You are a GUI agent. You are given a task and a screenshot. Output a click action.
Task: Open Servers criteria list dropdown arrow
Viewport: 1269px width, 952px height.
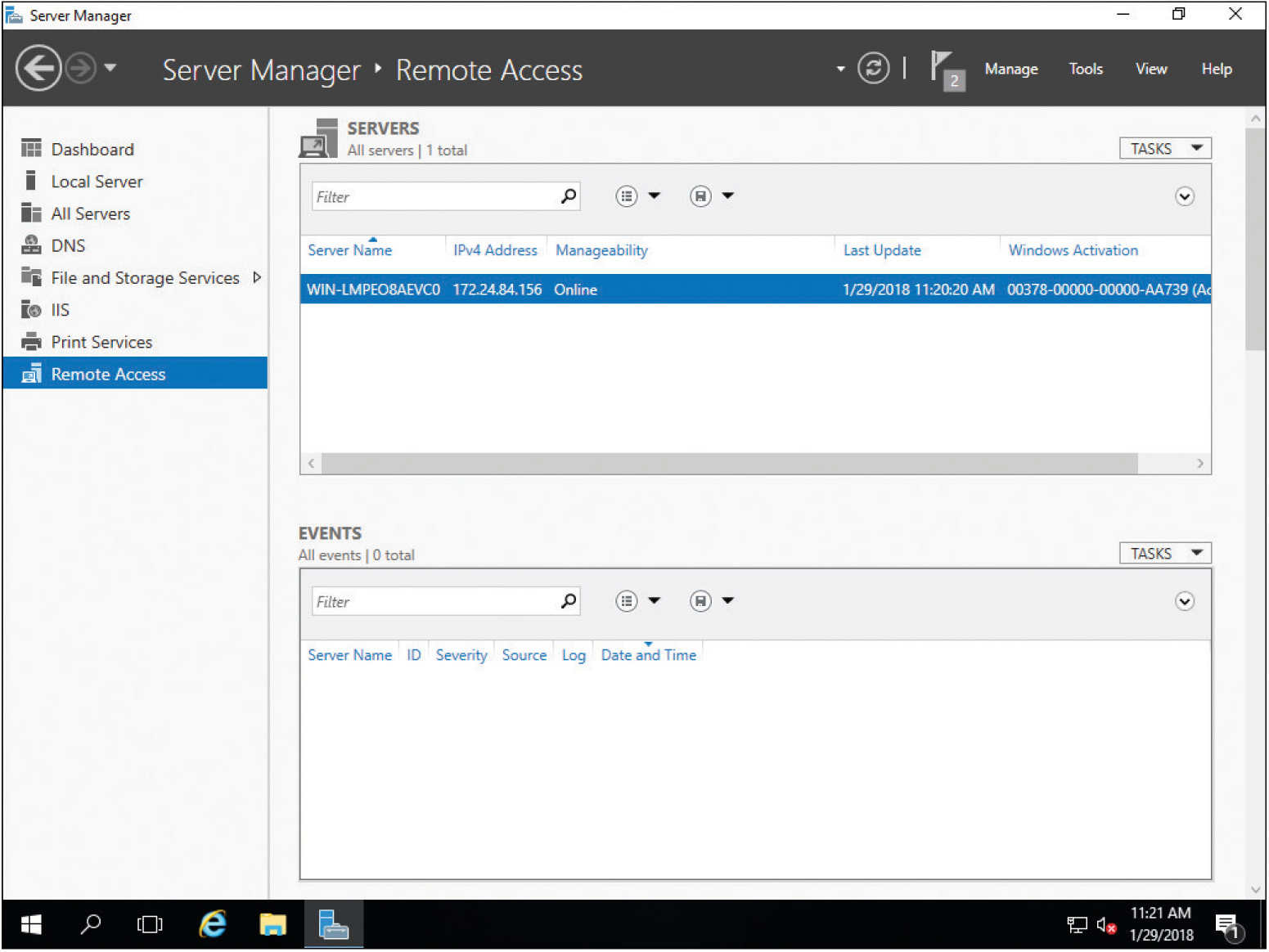(655, 195)
